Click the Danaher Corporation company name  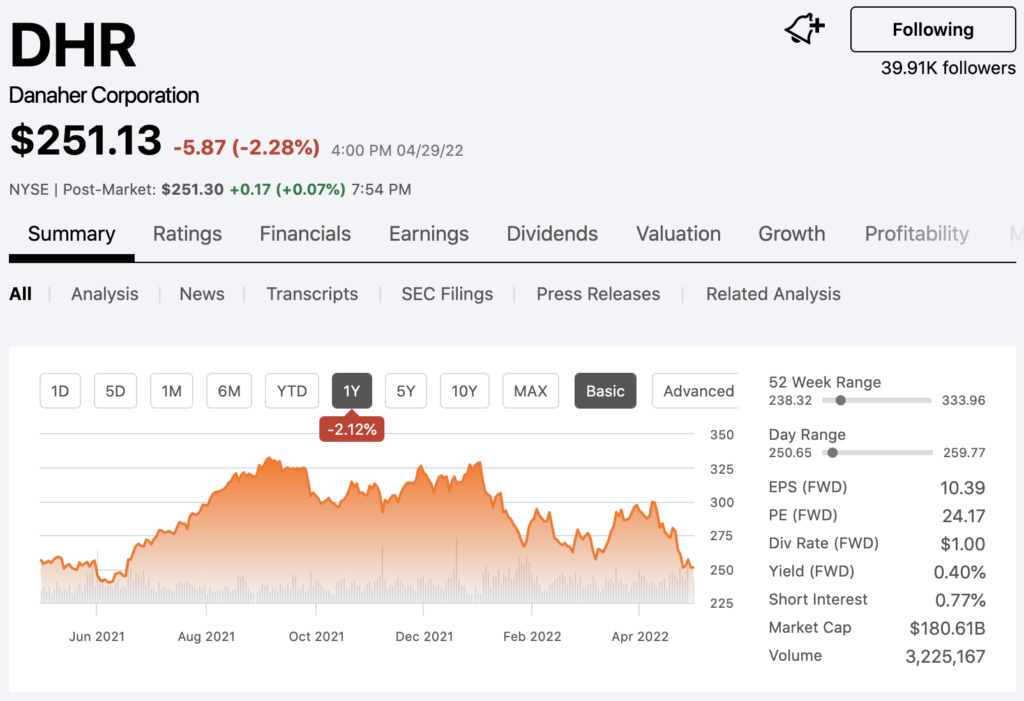104,95
